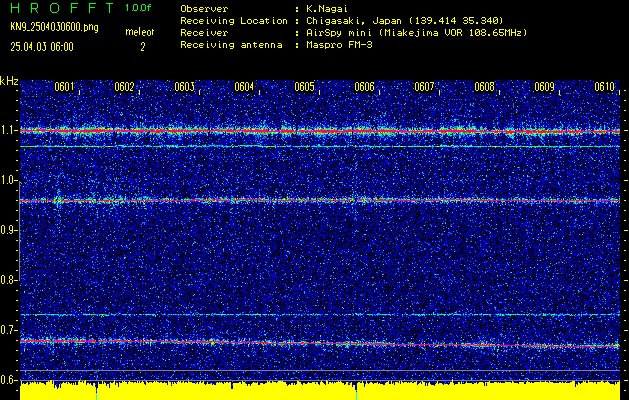
Task: Click the 0608 time marker
Action: pos(484,87)
